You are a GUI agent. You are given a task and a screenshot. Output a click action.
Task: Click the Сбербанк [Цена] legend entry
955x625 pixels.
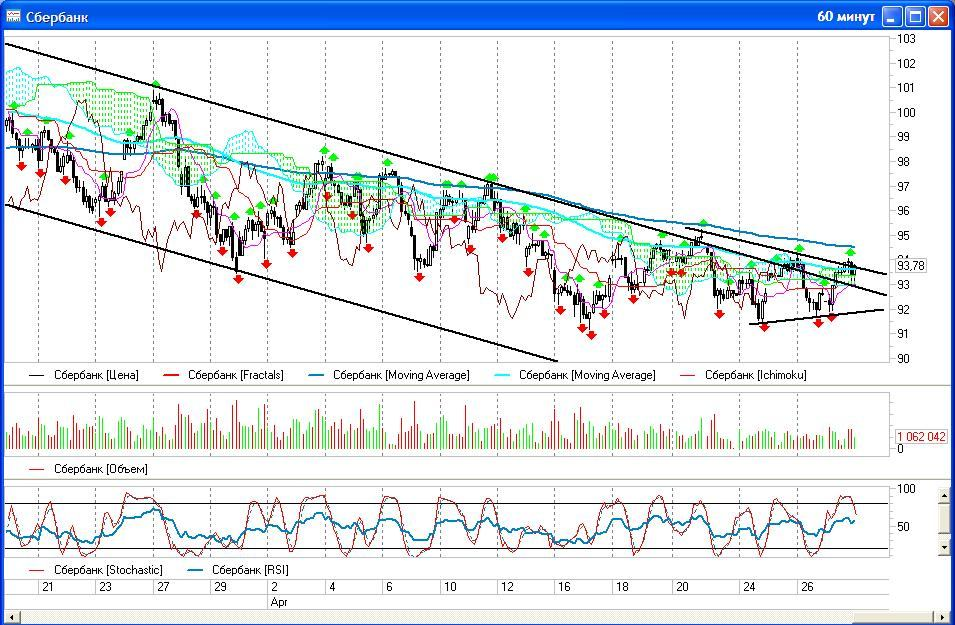[84, 375]
